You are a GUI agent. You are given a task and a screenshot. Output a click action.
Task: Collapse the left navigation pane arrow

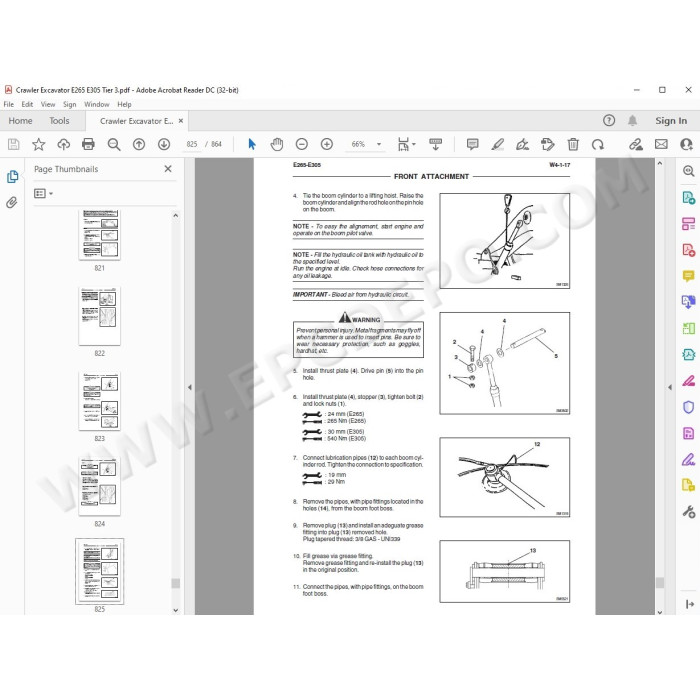(x=190, y=387)
